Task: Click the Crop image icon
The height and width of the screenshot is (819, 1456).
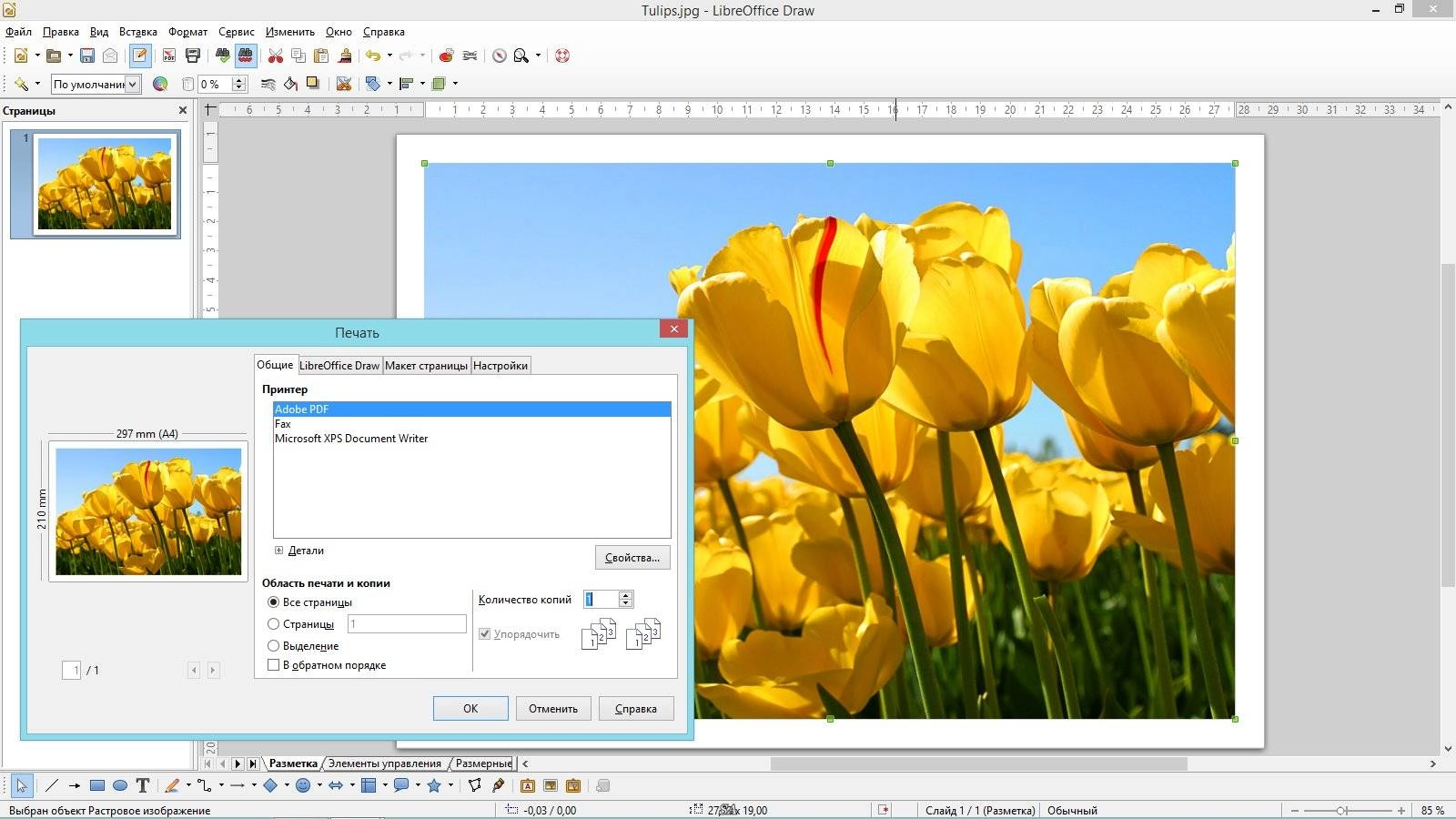Action: pos(344,84)
